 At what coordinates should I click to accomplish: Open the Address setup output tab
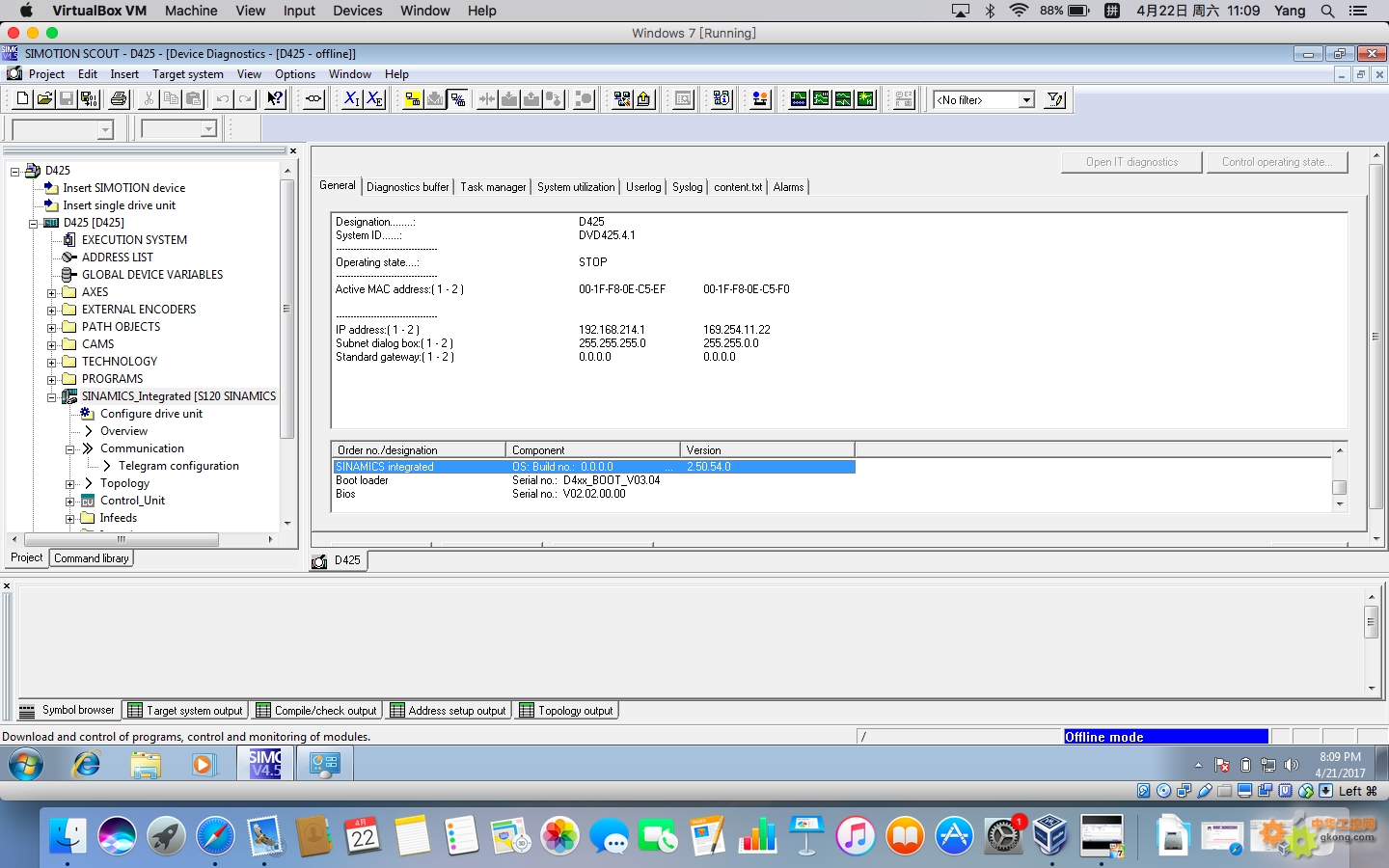coord(448,711)
